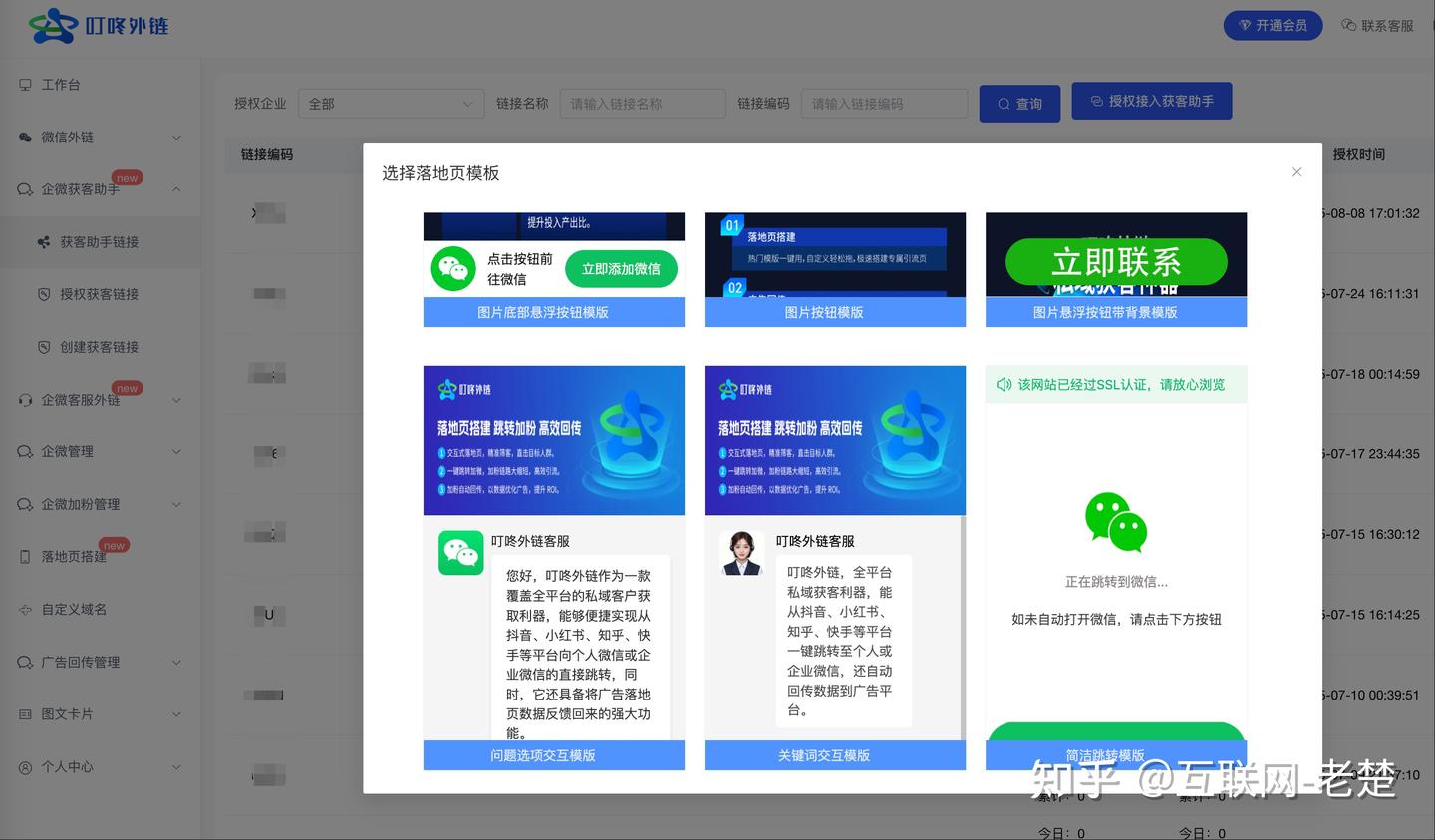The width and height of the screenshot is (1435, 840).
Task: Open 工作台 in the sidebar
Action: [x=100, y=85]
